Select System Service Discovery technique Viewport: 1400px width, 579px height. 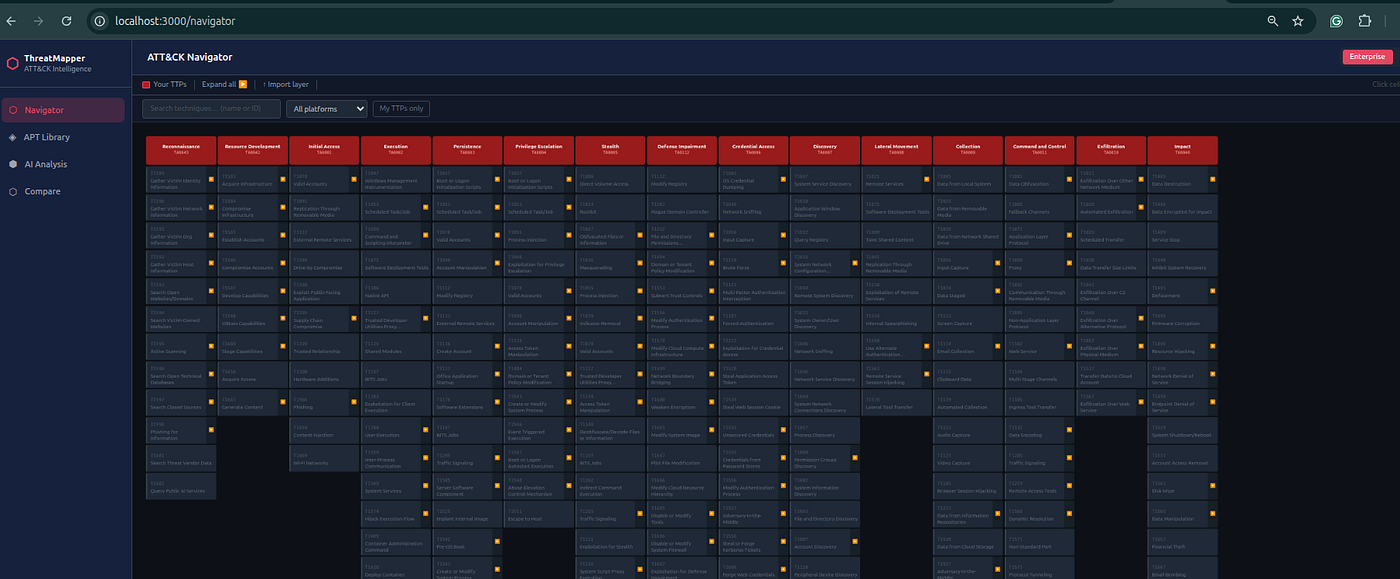pos(825,179)
